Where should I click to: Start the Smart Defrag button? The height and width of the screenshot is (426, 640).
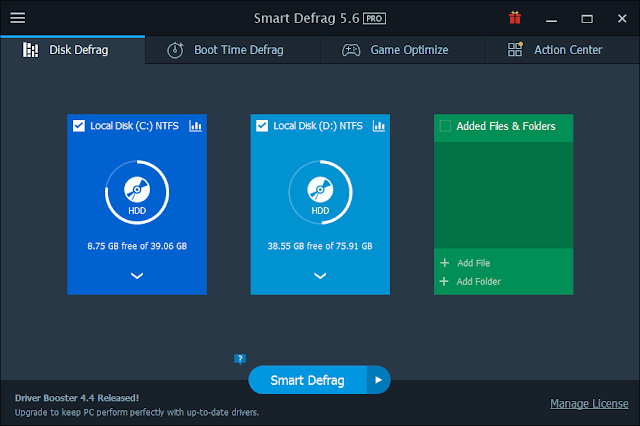307,380
